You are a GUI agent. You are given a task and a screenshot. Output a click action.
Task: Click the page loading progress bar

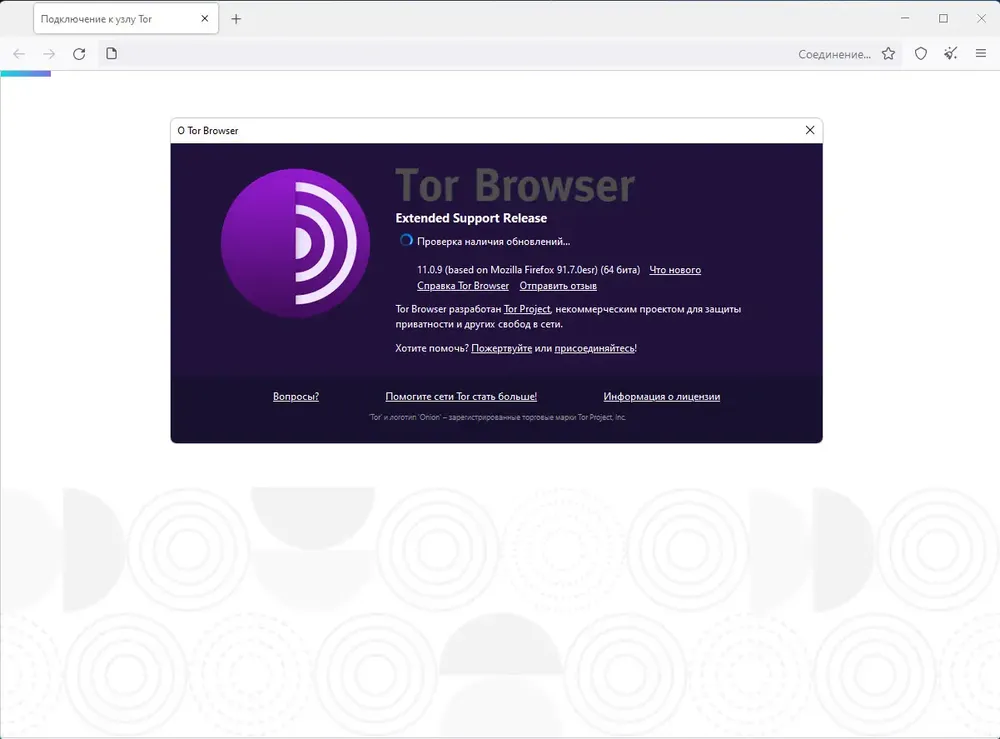click(26, 74)
